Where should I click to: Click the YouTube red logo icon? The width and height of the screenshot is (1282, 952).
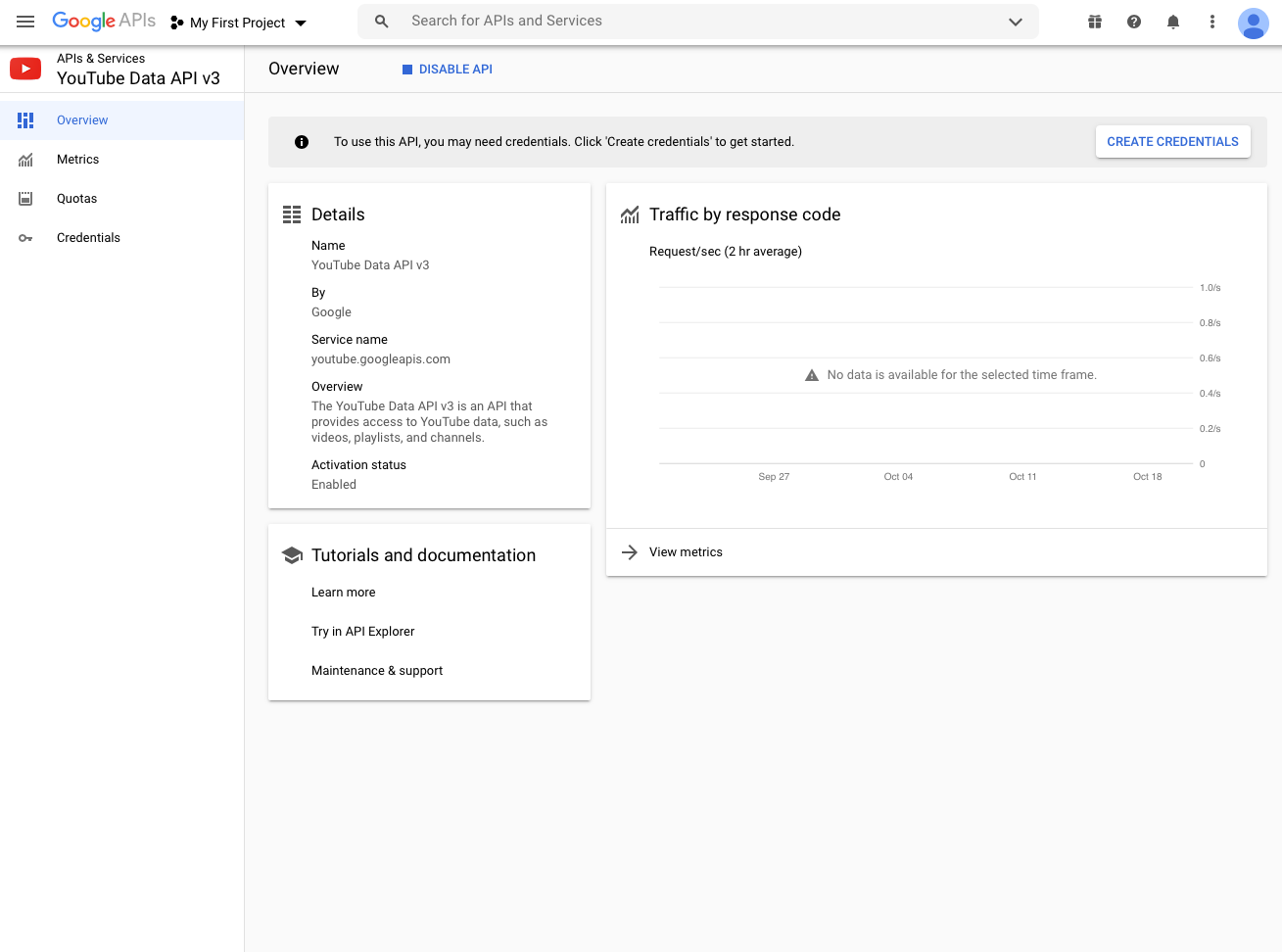click(25, 69)
